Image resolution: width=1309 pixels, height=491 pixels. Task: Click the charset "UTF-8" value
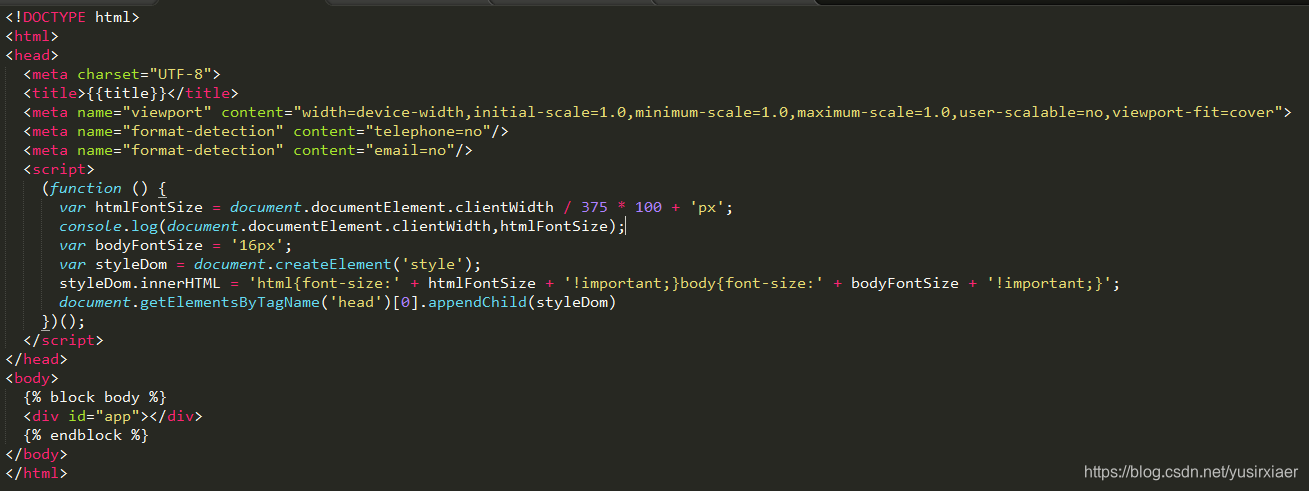(180, 74)
